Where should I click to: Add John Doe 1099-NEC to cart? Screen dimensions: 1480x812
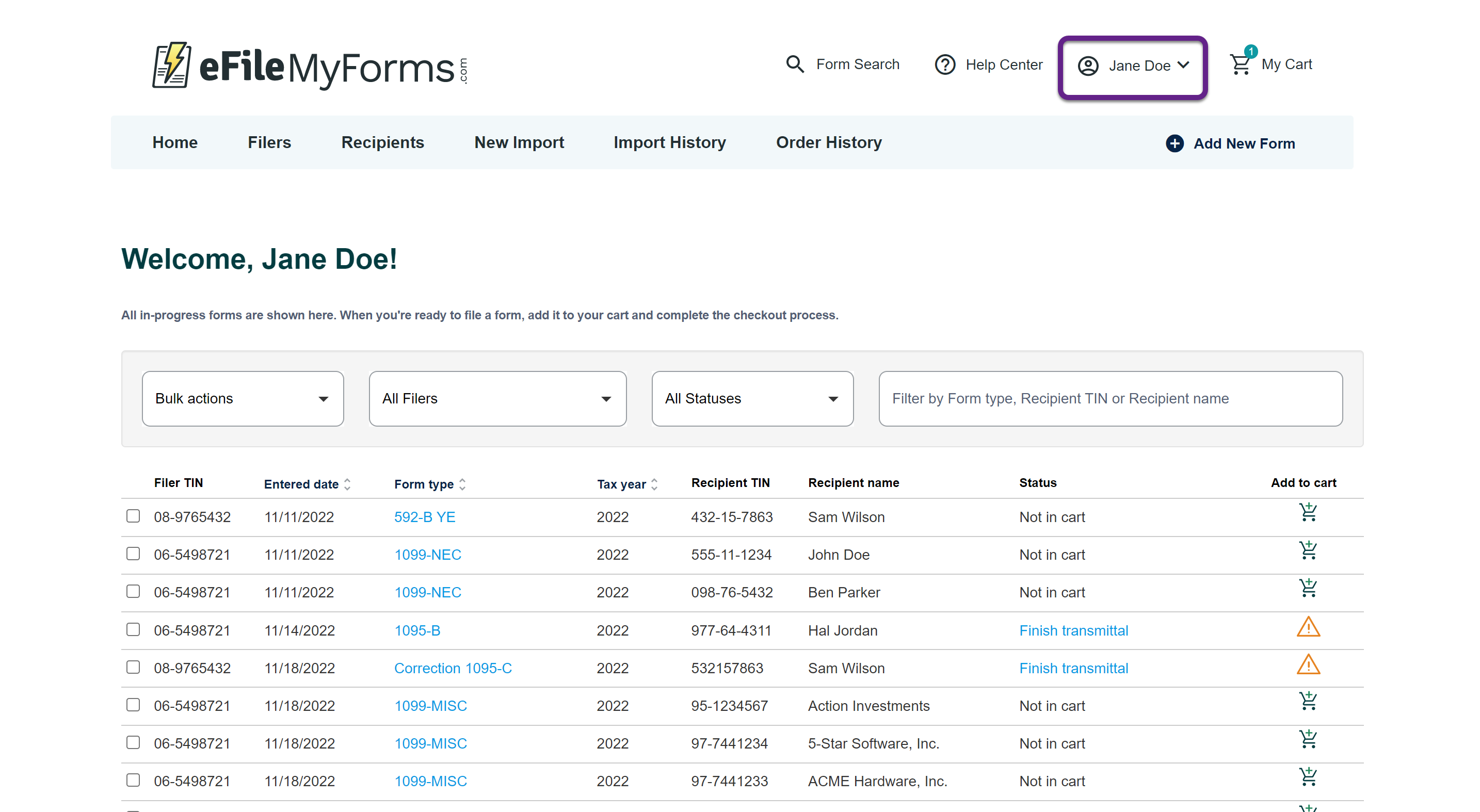click(1308, 550)
